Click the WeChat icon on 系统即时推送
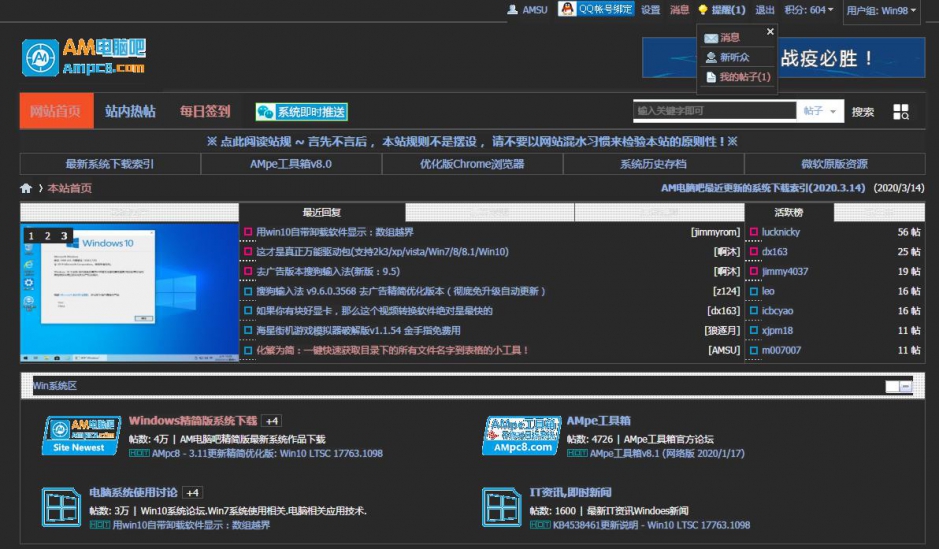 click(265, 111)
